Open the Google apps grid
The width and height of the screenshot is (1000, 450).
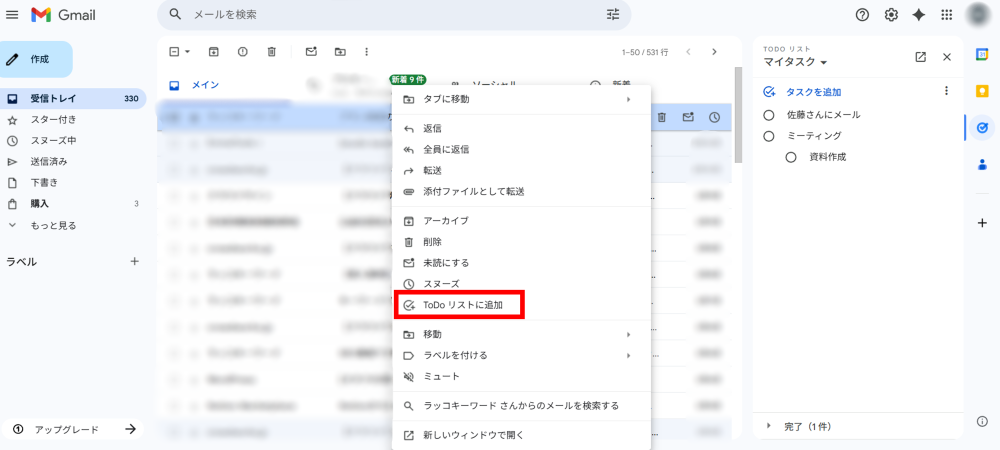coord(946,15)
